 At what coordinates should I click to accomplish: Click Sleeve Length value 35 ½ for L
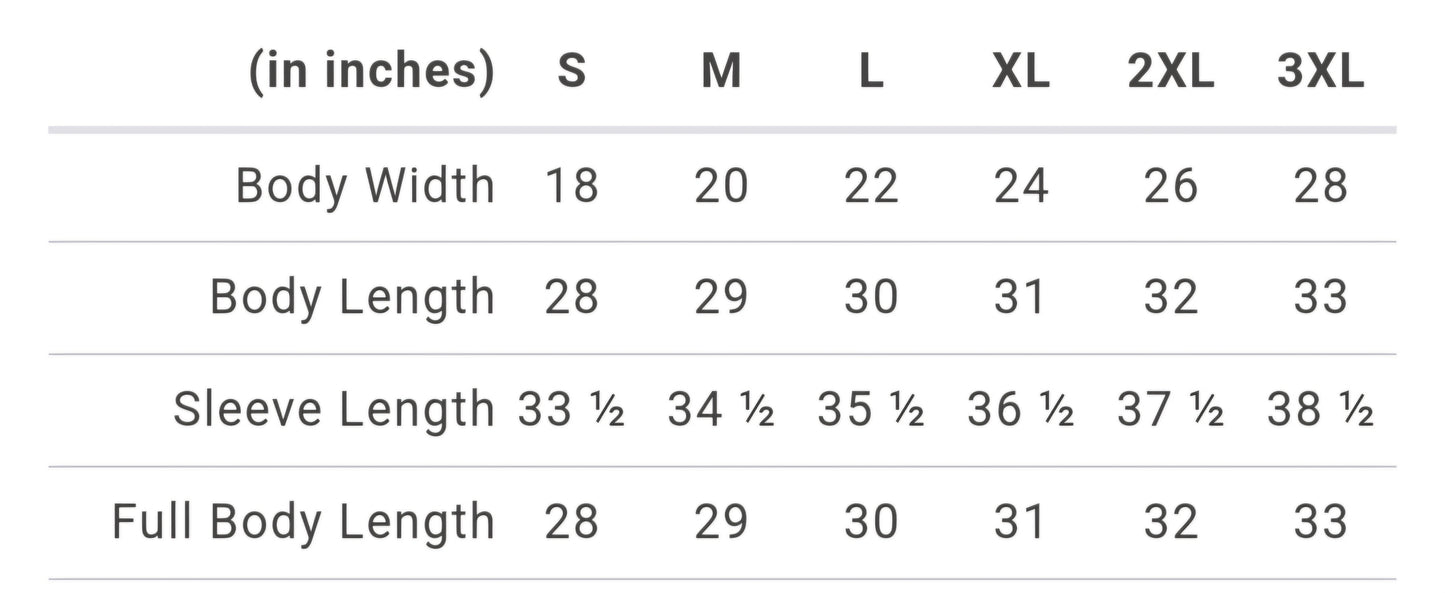point(871,410)
